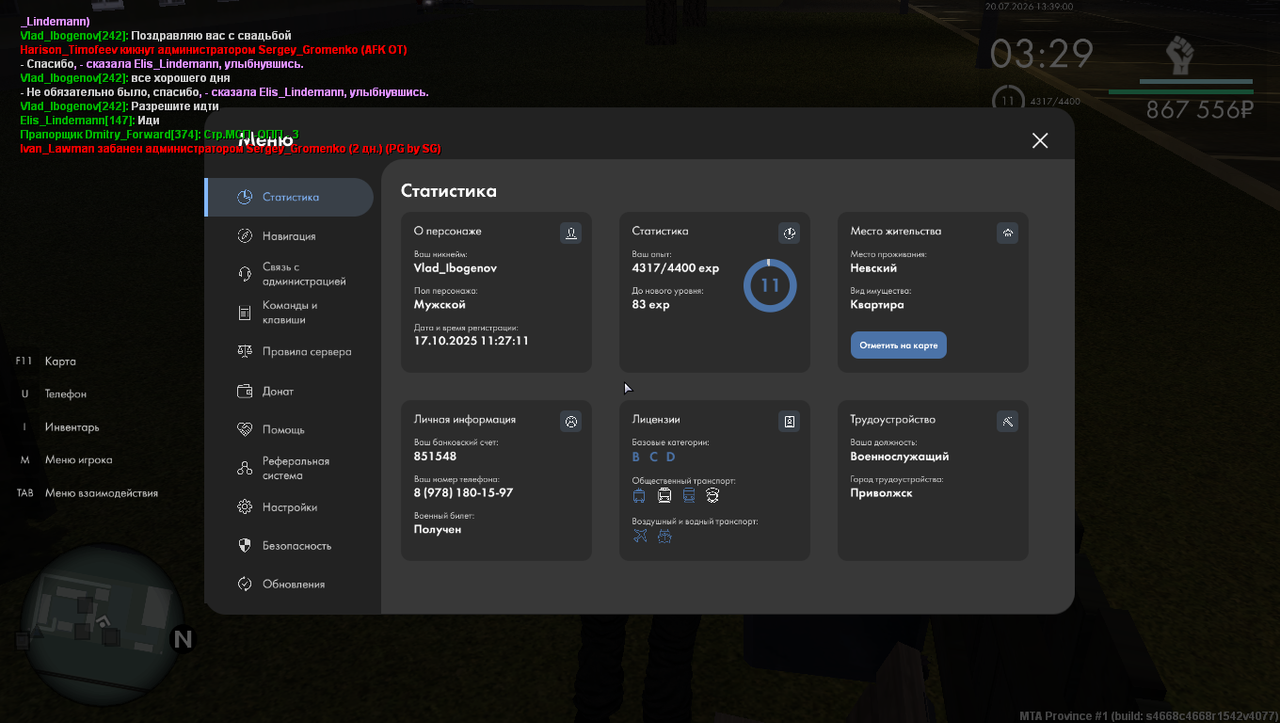Image resolution: width=1280 pixels, height=723 pixels.
Task: Click the I Инвентарь hint
Action: point(60,427)
